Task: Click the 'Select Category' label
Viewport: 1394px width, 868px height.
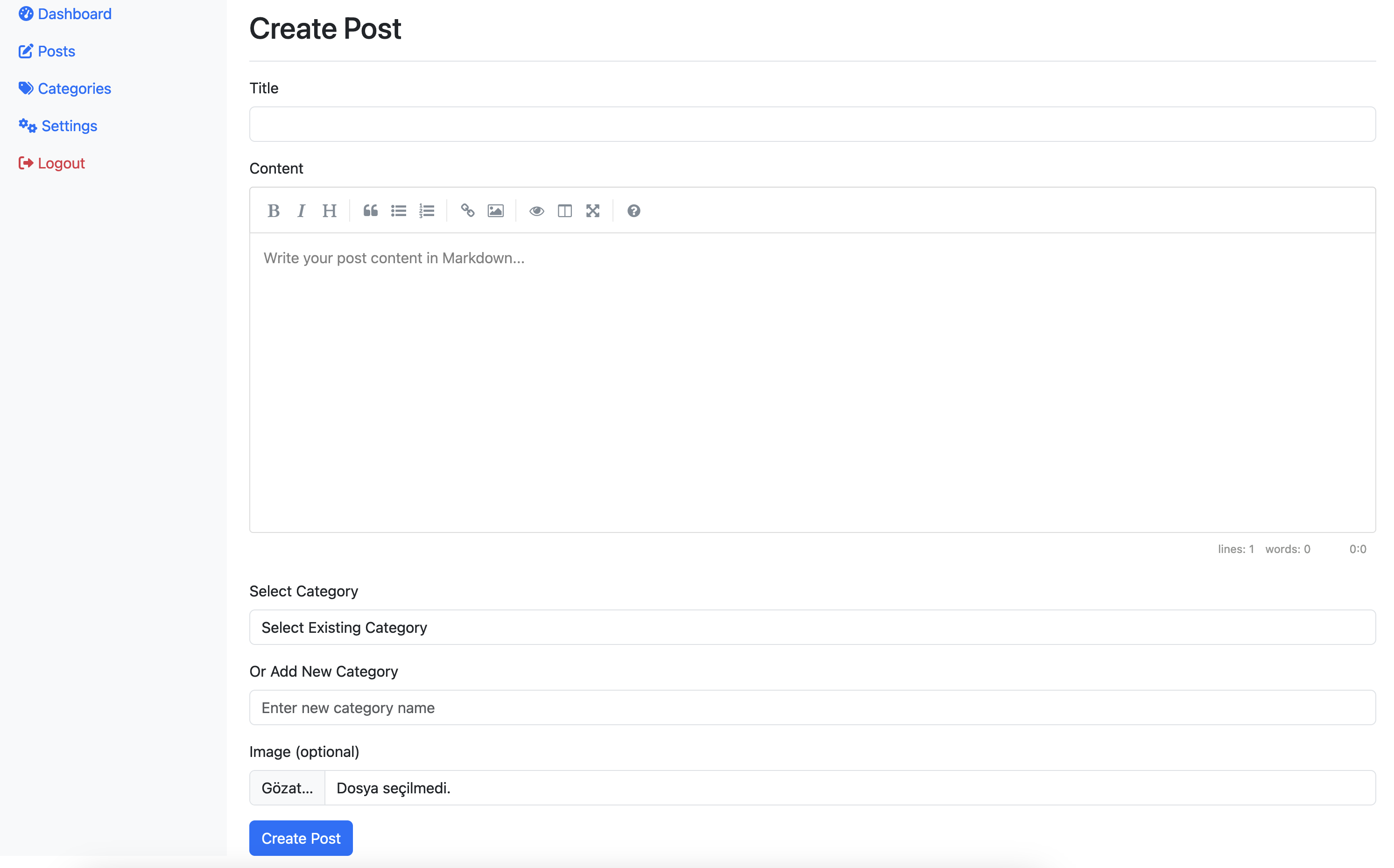Action: (x=304, y=591)
